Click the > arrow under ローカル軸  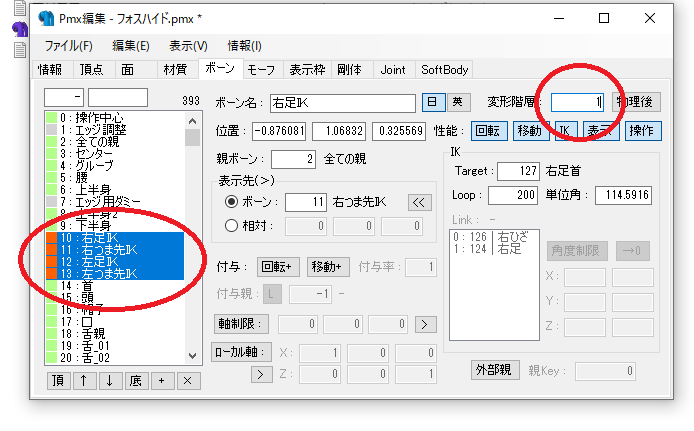pos(261,374)
